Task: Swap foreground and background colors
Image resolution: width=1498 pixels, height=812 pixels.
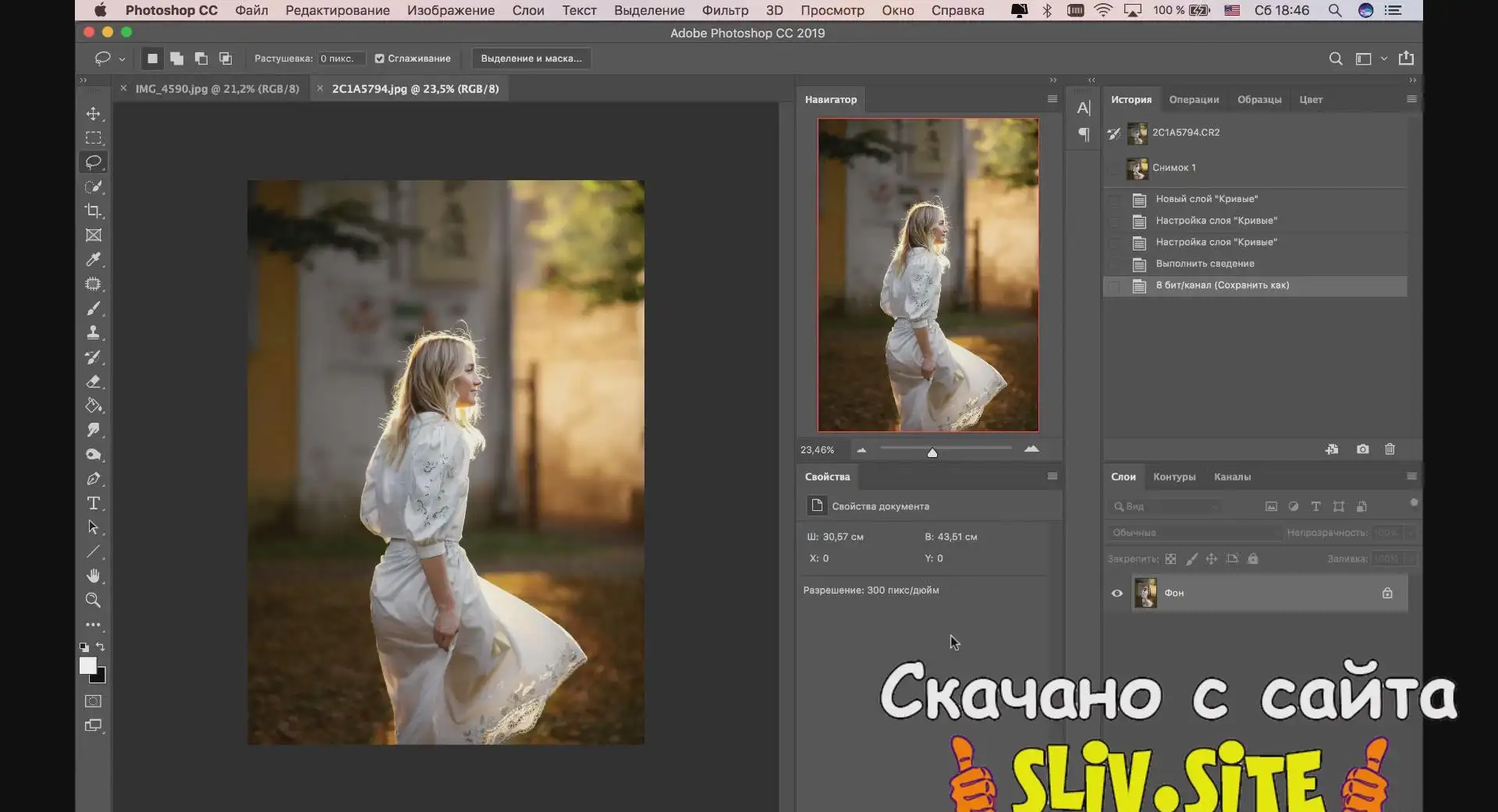Action: coord(101,647)
